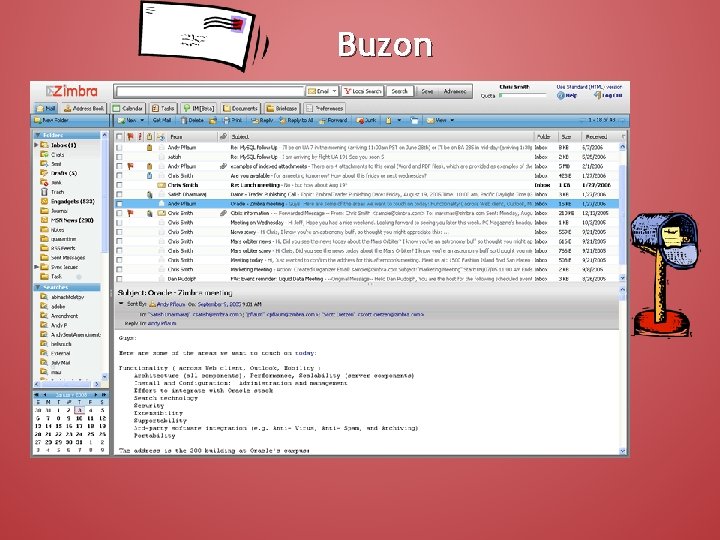Viewport: 720px width, 540px height.
Task: Open the View dropdown menu
Action: [x=440, y=120]
